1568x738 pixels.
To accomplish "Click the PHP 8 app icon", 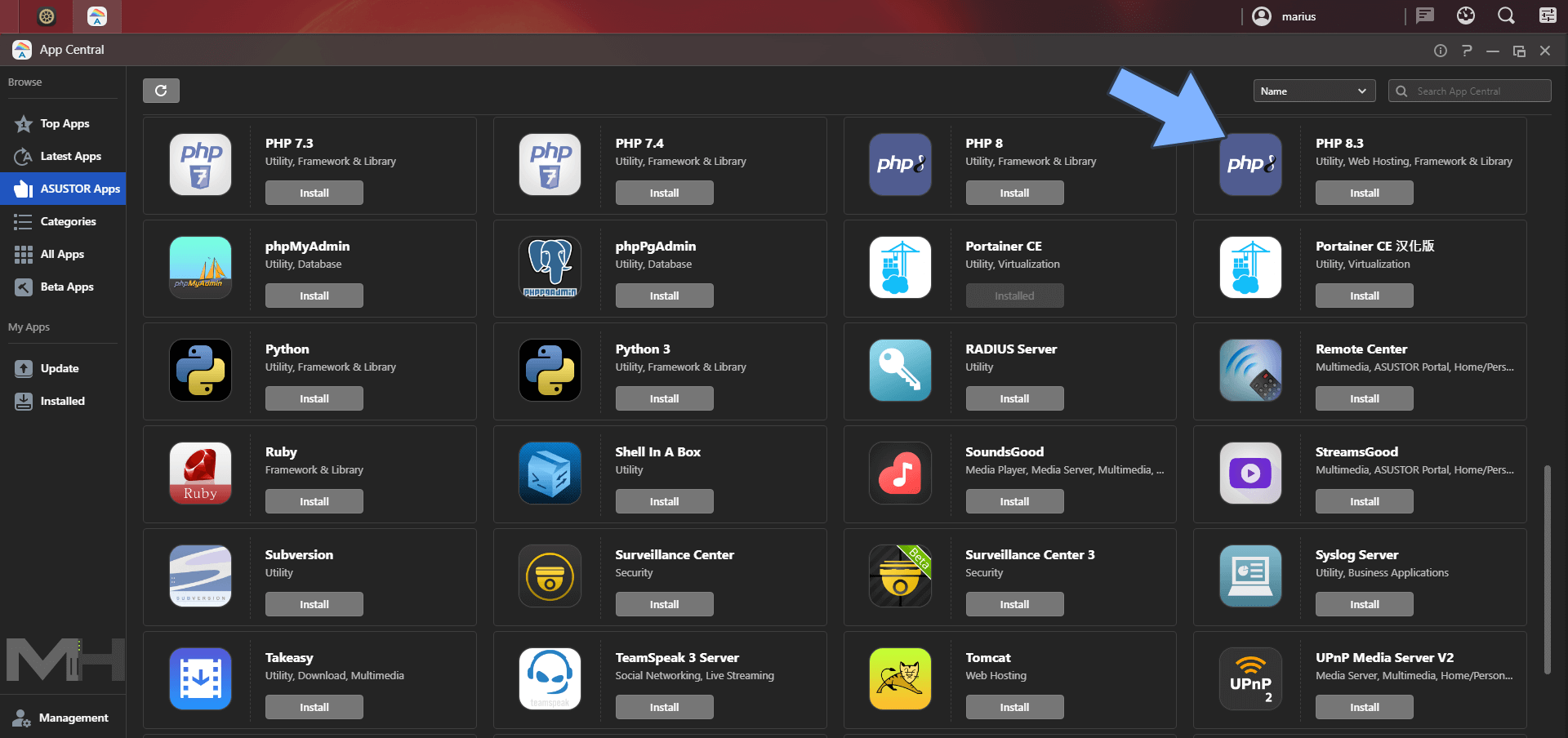I will tap(900, 165).
